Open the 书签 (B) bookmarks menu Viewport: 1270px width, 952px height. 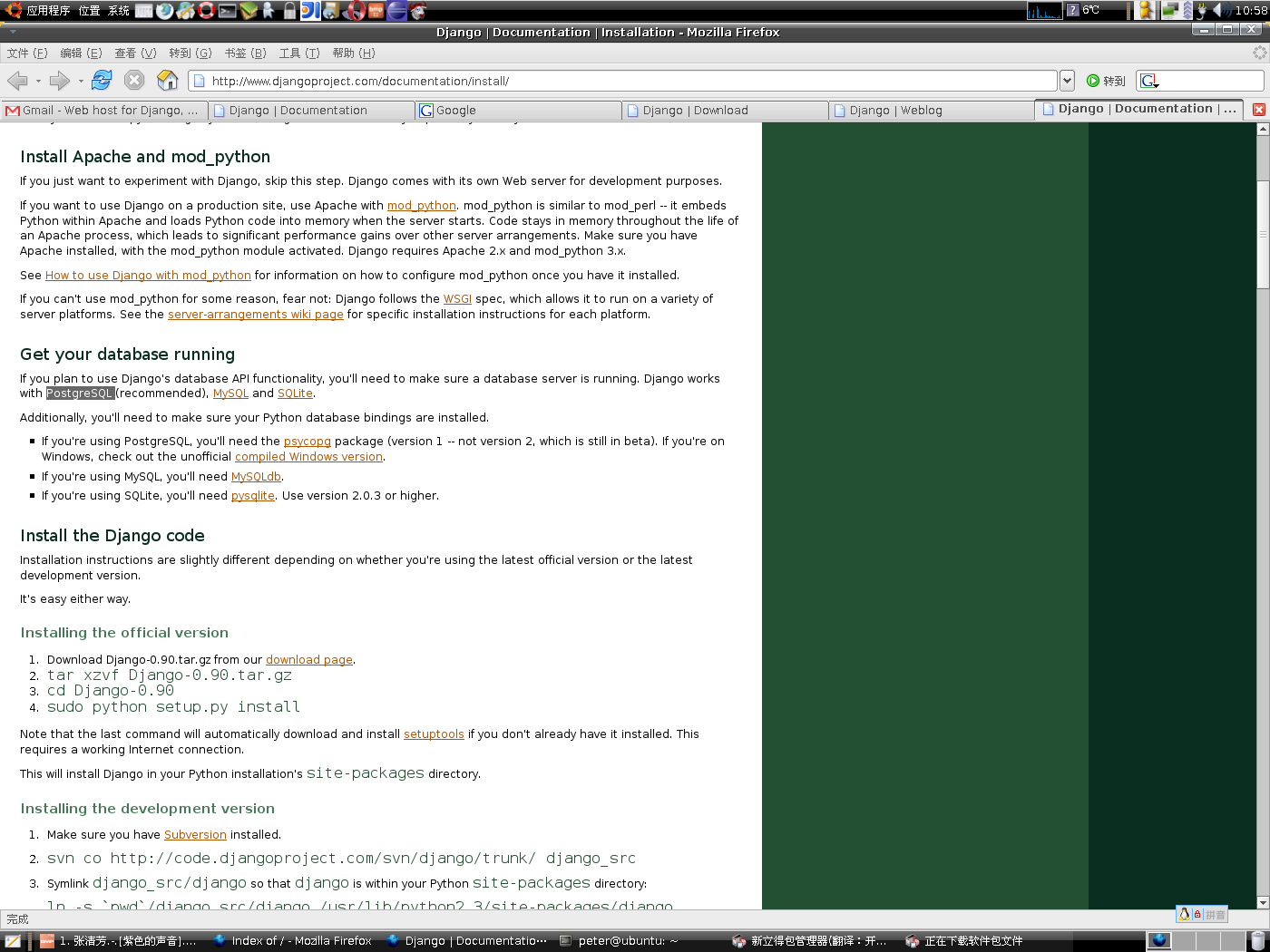pos(245,53)
